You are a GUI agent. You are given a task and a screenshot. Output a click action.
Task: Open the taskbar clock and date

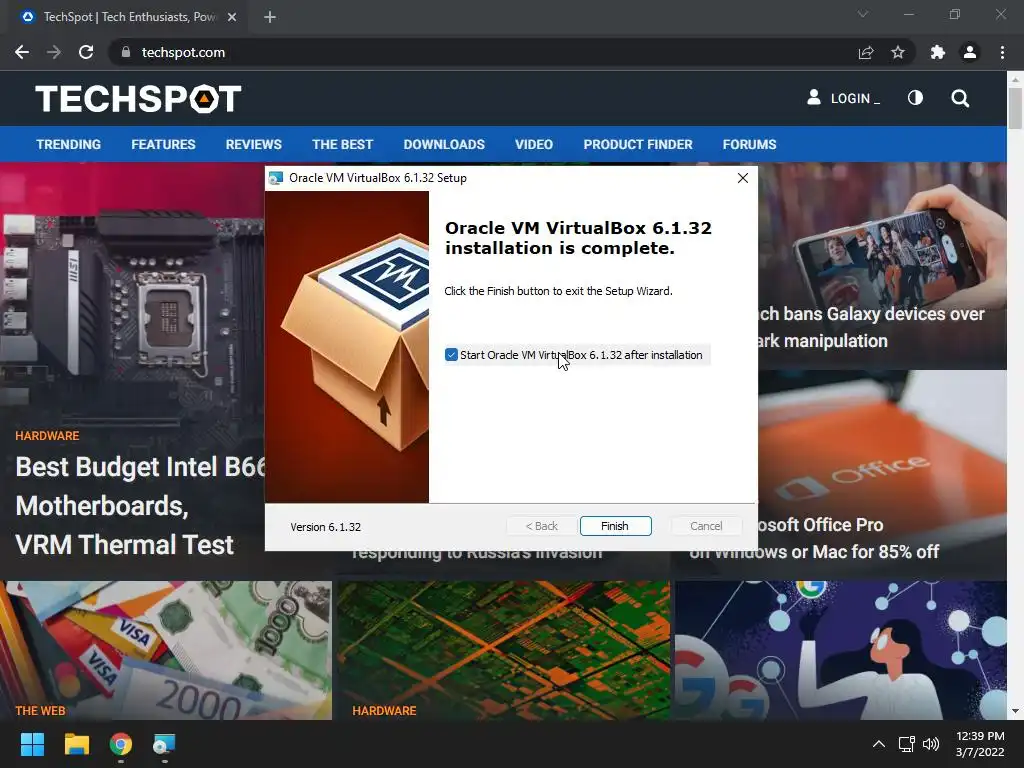[980, 744]
